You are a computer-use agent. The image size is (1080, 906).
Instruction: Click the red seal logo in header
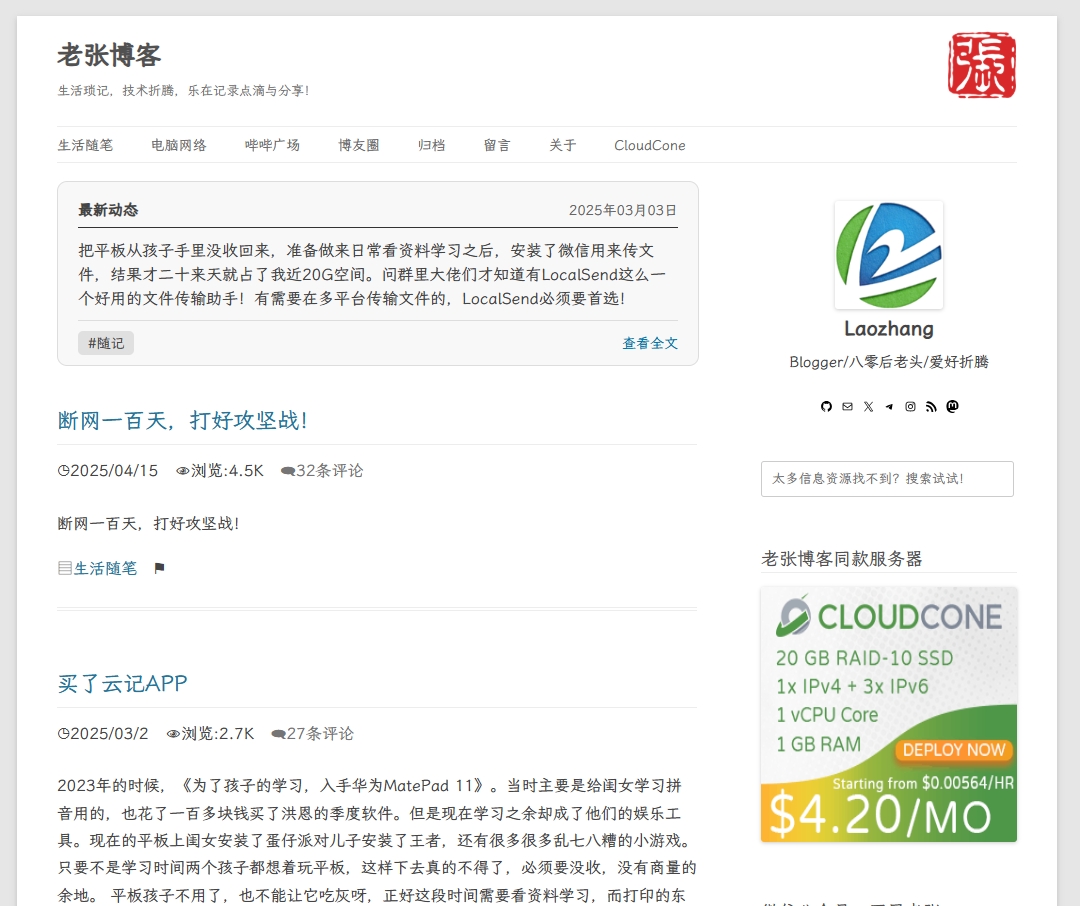pos(982,66)
